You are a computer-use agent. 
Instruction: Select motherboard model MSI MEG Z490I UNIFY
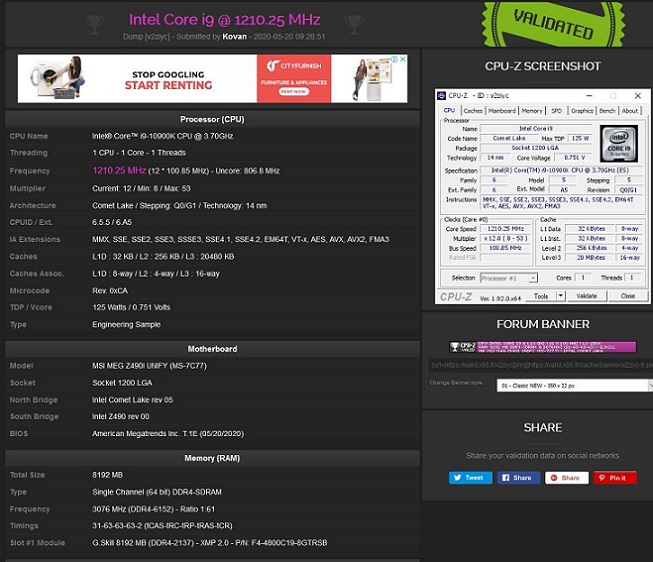click(x=149, y=366)
